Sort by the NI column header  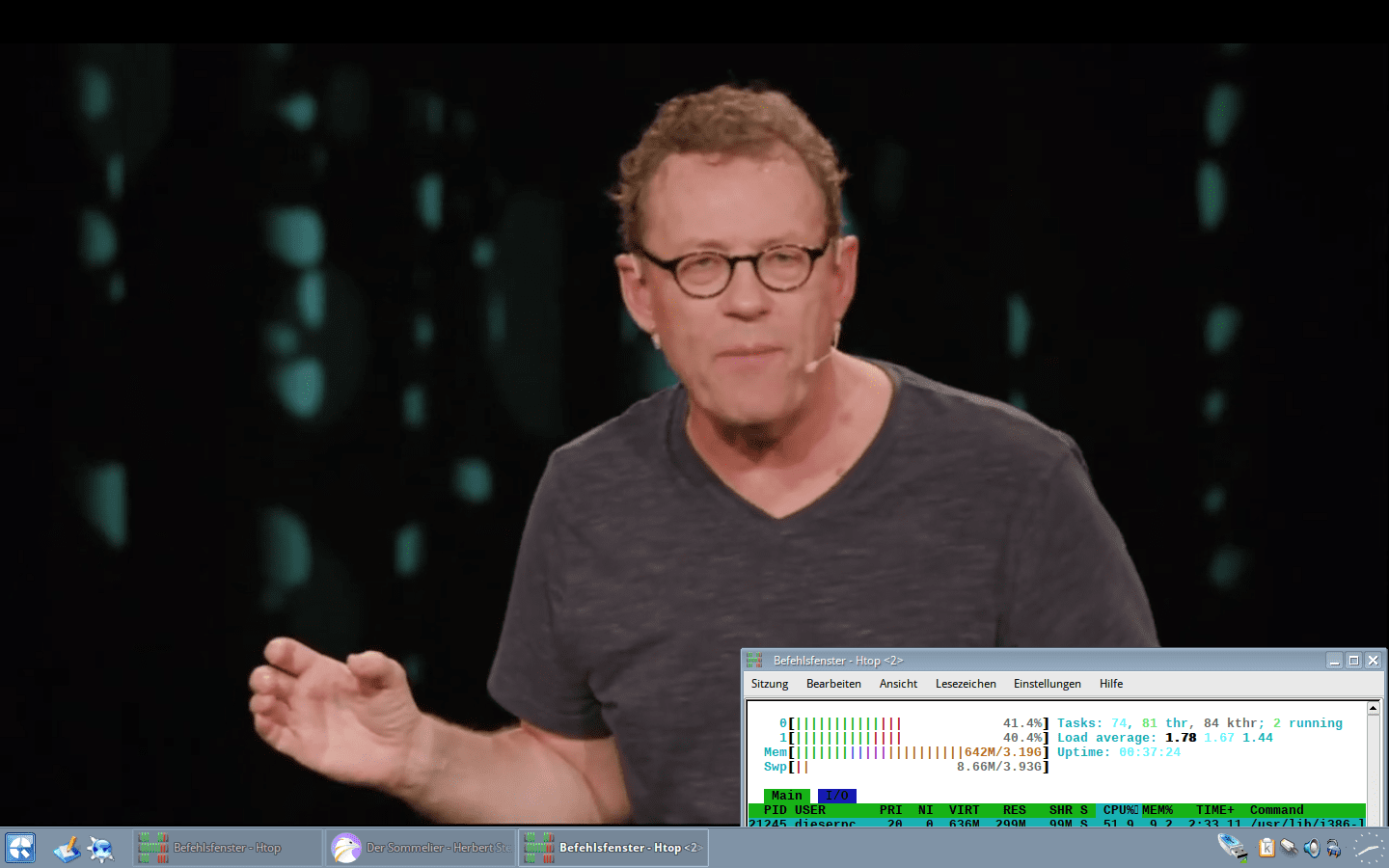click(x=926, y=810)
